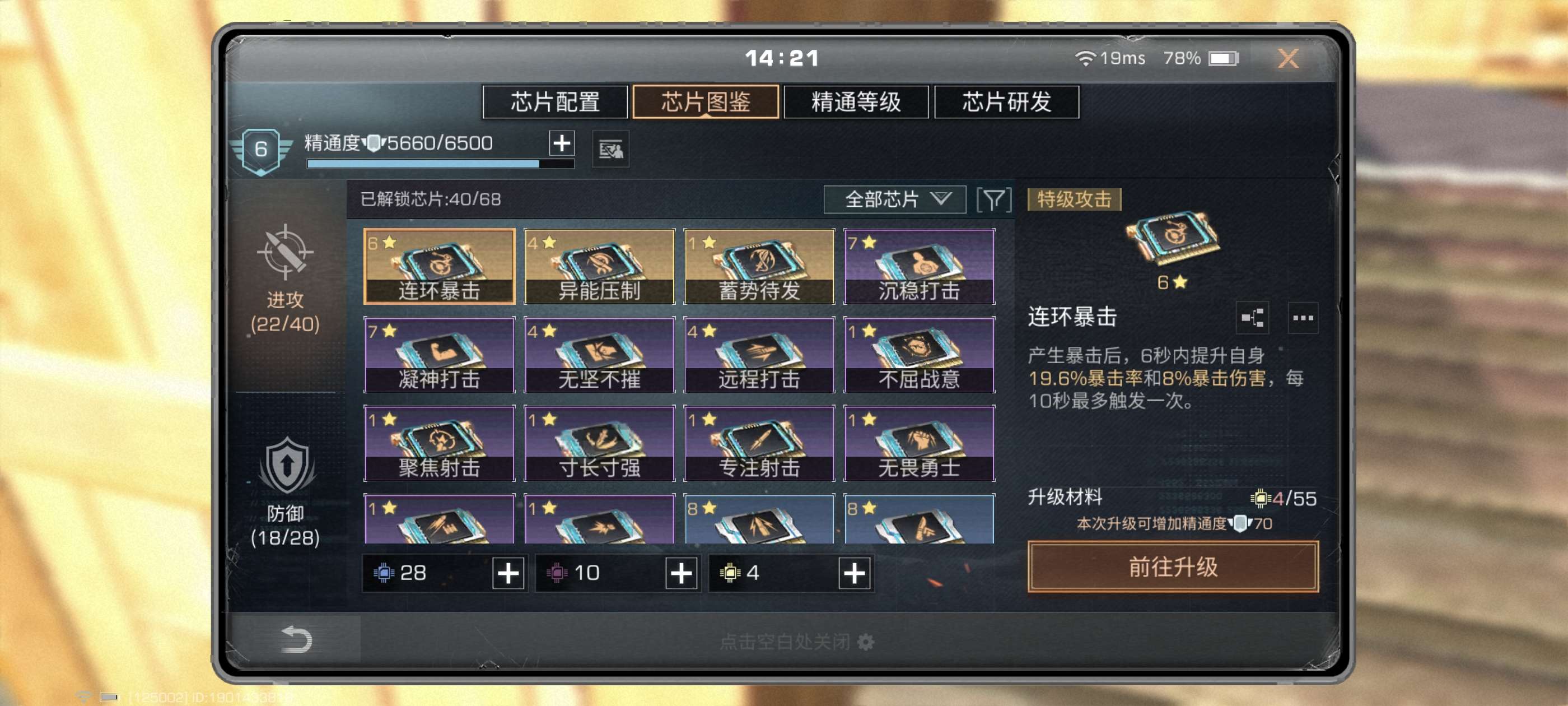The image size is (1568, 706).
Task: Select the 异能压制 chip
Action: tap(600, 266)
